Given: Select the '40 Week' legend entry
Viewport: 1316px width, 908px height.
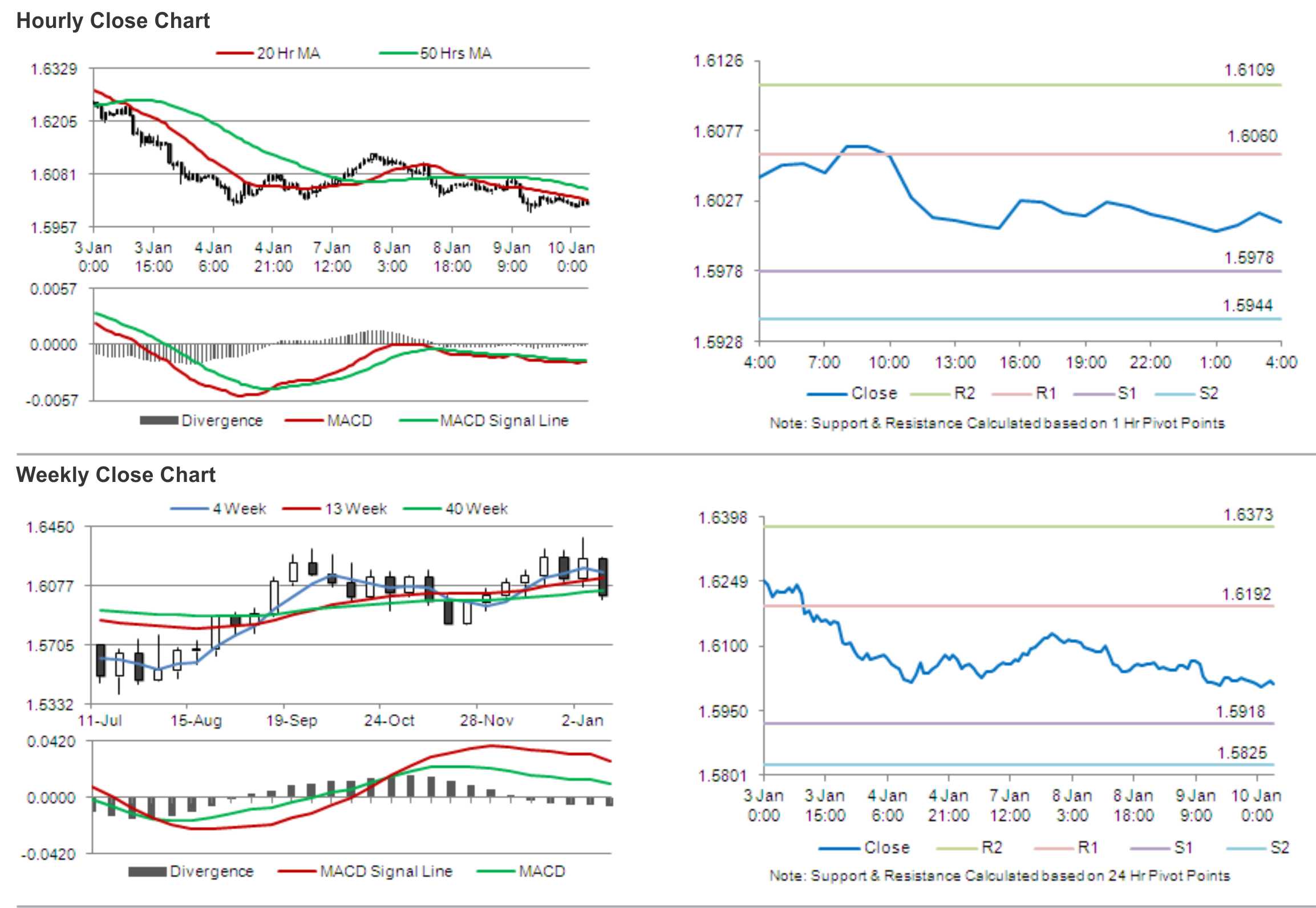Looking at the screenshot, I should click(x=455, y=509).
